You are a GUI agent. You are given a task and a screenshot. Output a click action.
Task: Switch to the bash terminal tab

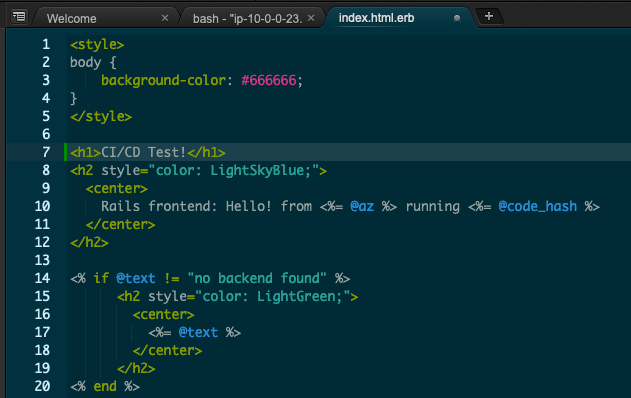247,19
